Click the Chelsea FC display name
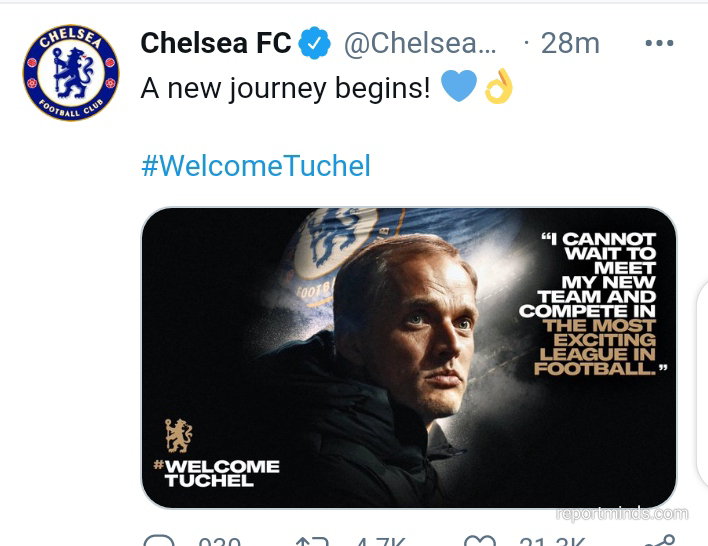Screen dimensions: 708x546 pos(216,43)
